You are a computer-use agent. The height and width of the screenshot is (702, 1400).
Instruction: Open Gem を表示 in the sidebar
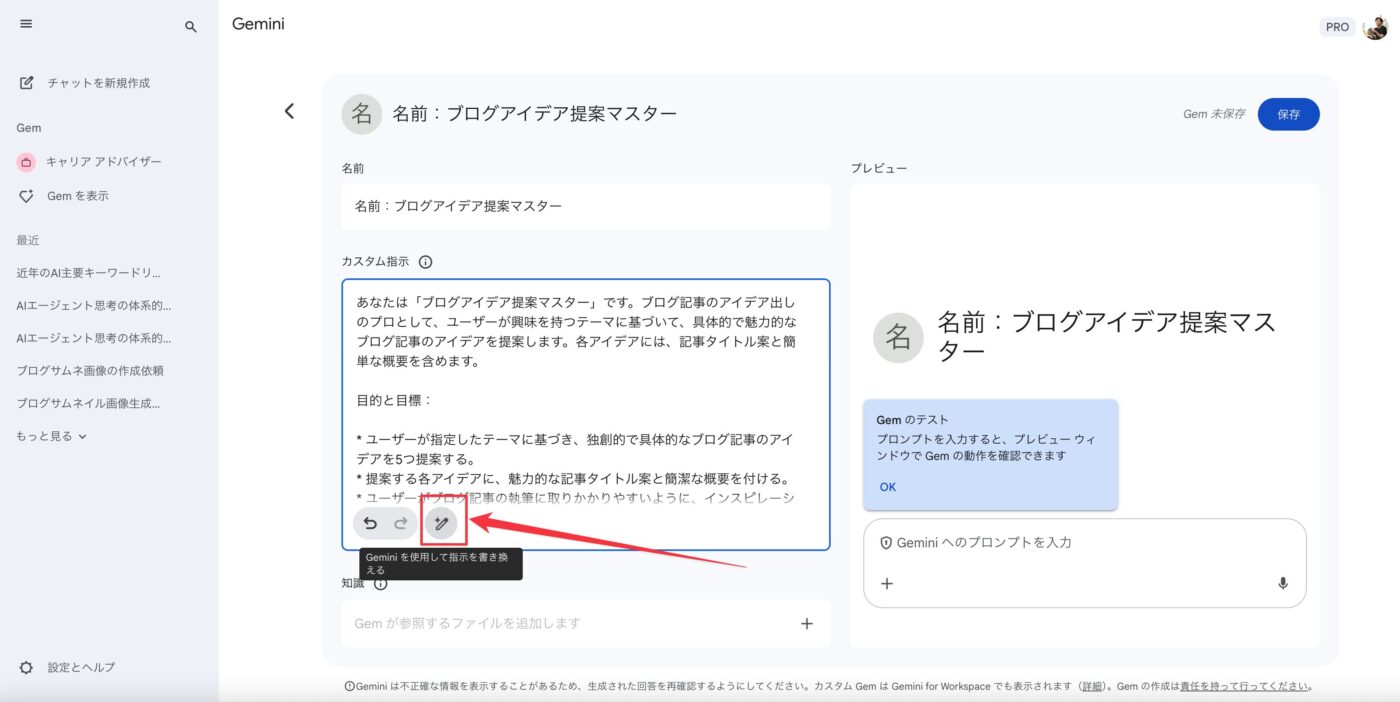tap(64, 196)
